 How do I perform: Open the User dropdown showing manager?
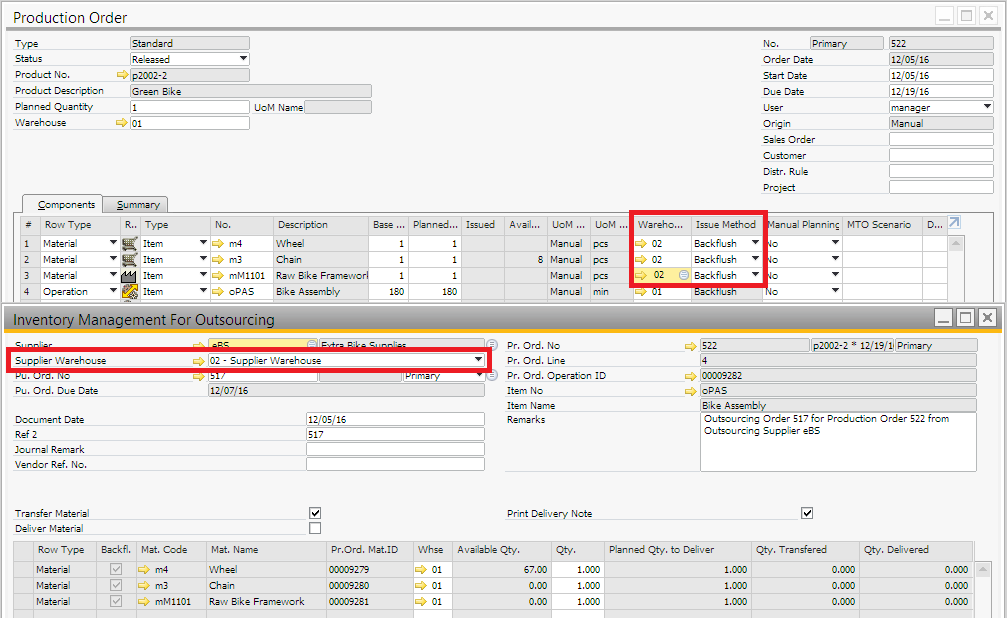[x=986, y=107]
